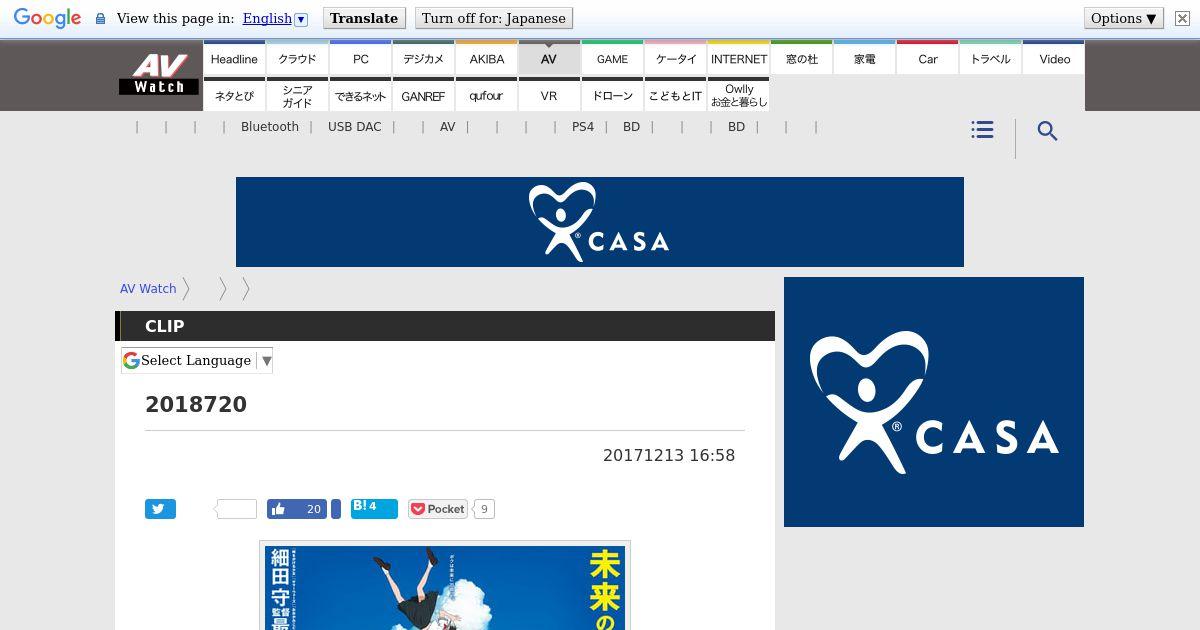Open the site search magnifier icon
The height and width of the screenshot is (630, 1200).
(1047, 131)
